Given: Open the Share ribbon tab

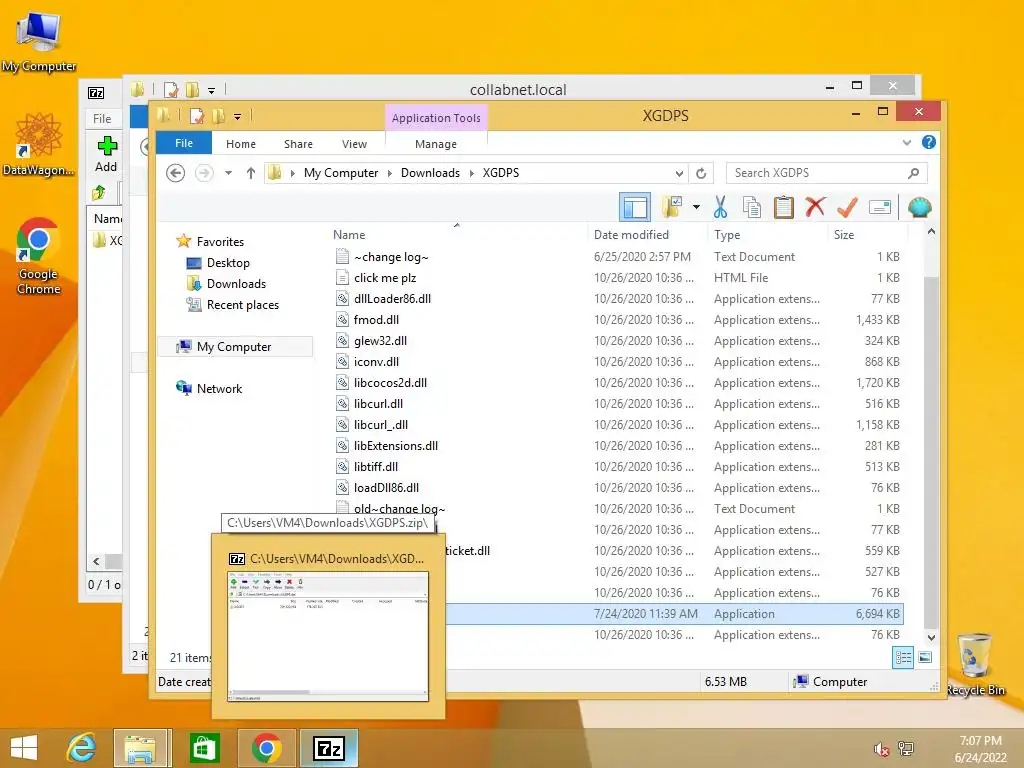Looking at the screenshot, I should 298,144.
